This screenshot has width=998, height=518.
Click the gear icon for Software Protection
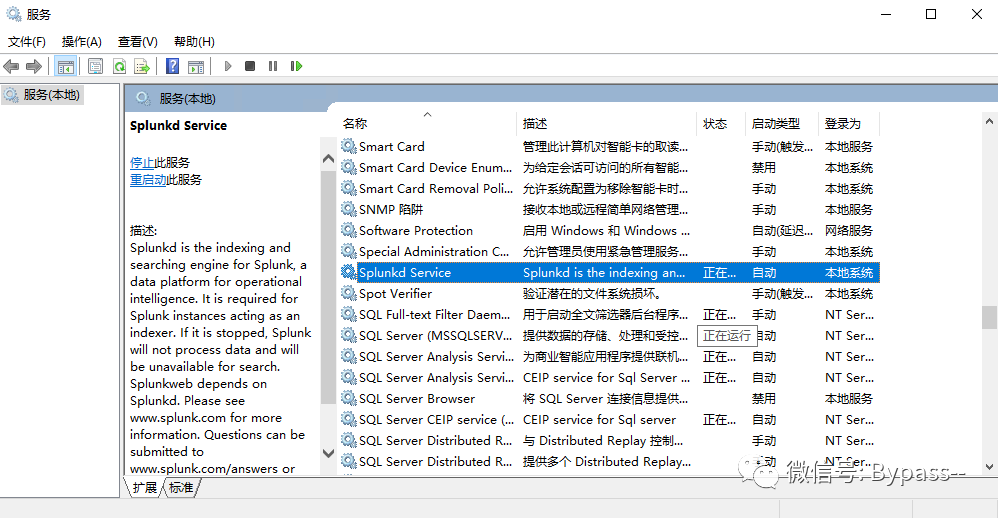[x=349, y=230]
